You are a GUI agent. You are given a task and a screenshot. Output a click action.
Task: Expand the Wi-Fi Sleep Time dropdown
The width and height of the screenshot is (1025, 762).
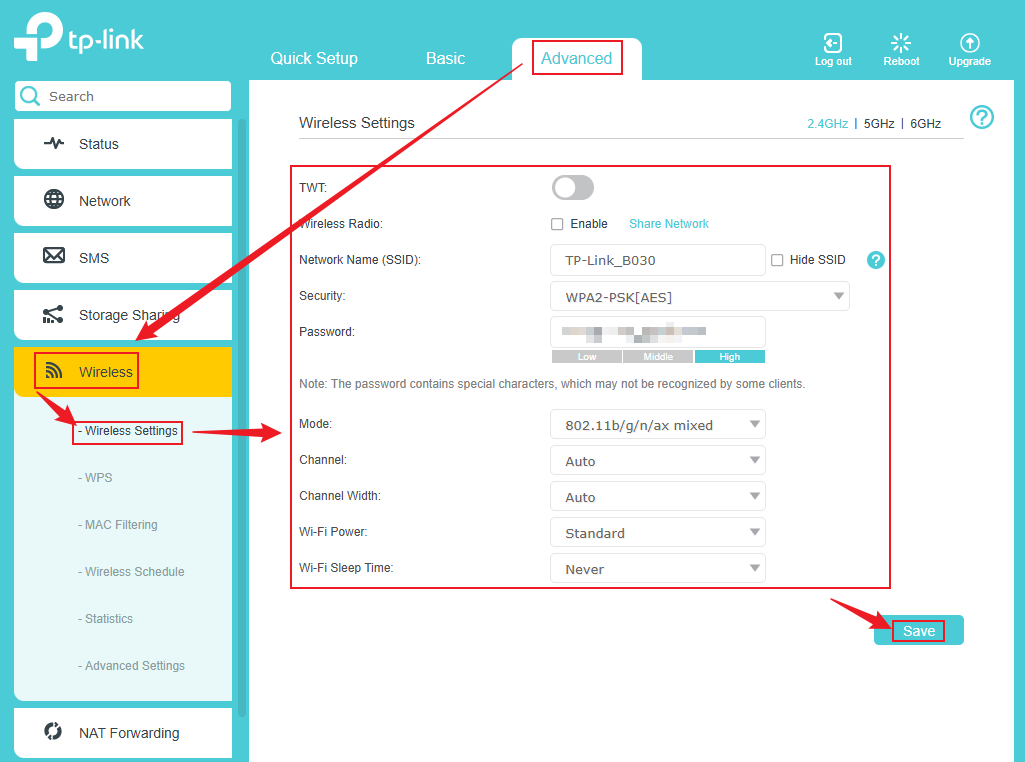(657, 569)
